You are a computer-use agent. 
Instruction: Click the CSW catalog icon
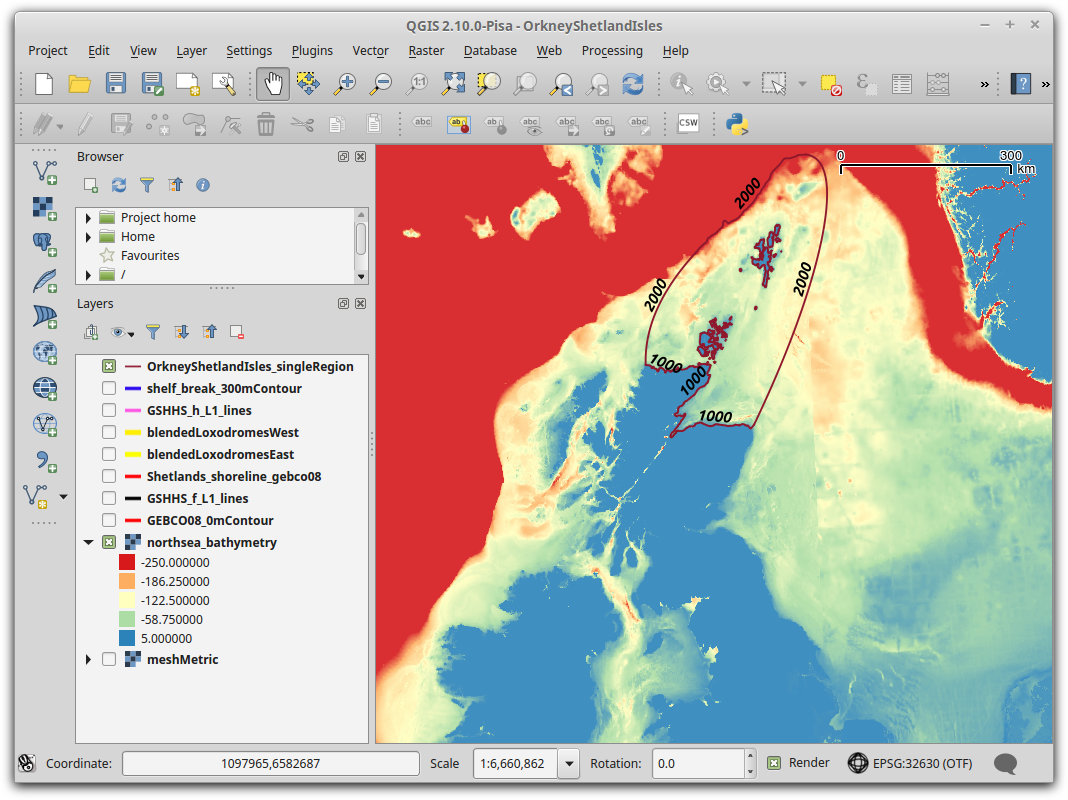point(688,124)
